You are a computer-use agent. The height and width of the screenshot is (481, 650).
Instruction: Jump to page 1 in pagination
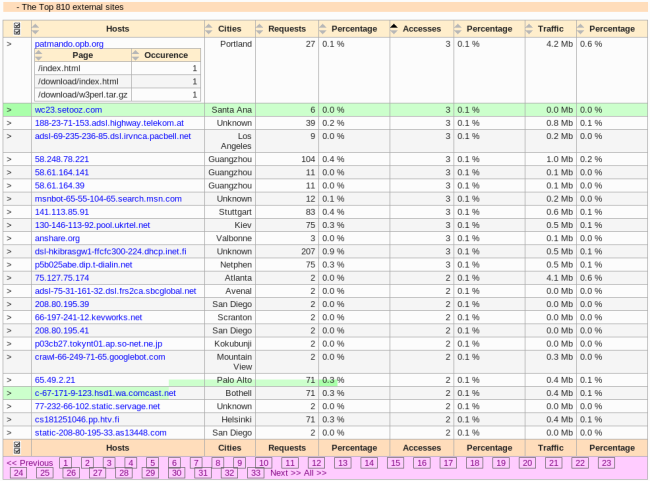click(x=65, y=463)
